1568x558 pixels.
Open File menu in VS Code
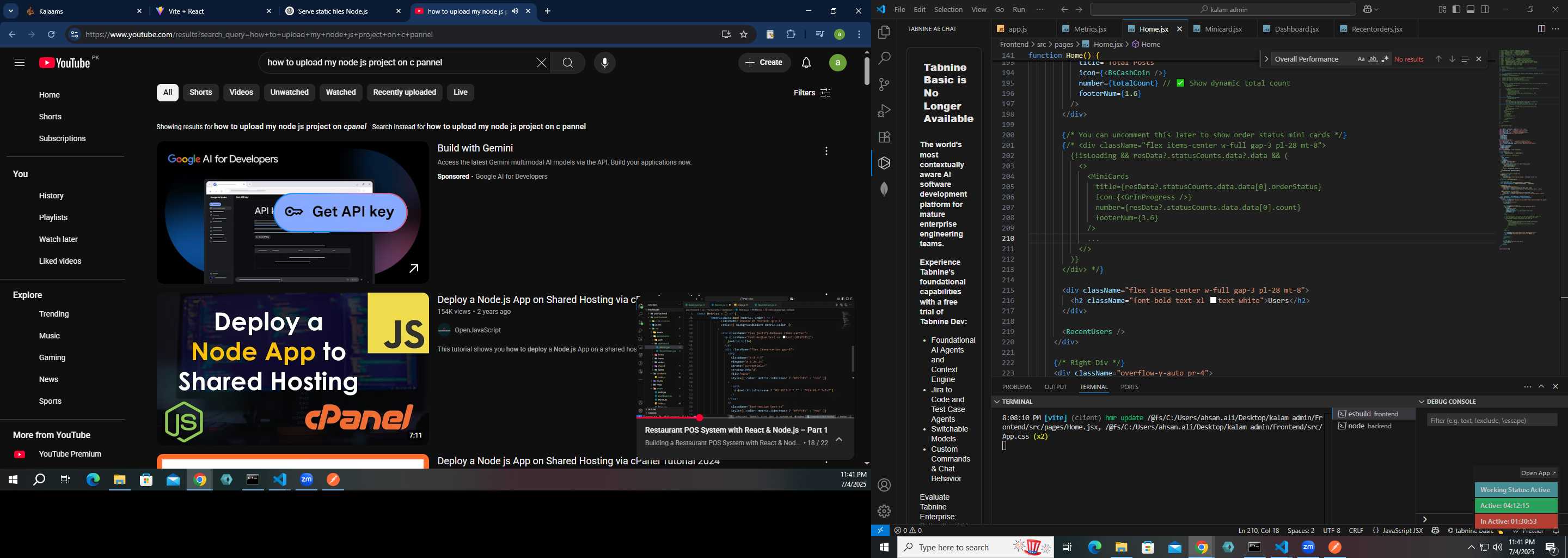[899, 10]
